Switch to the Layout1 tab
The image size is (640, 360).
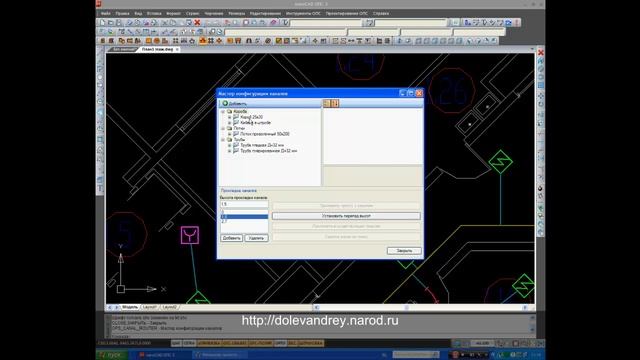(149, 307)
